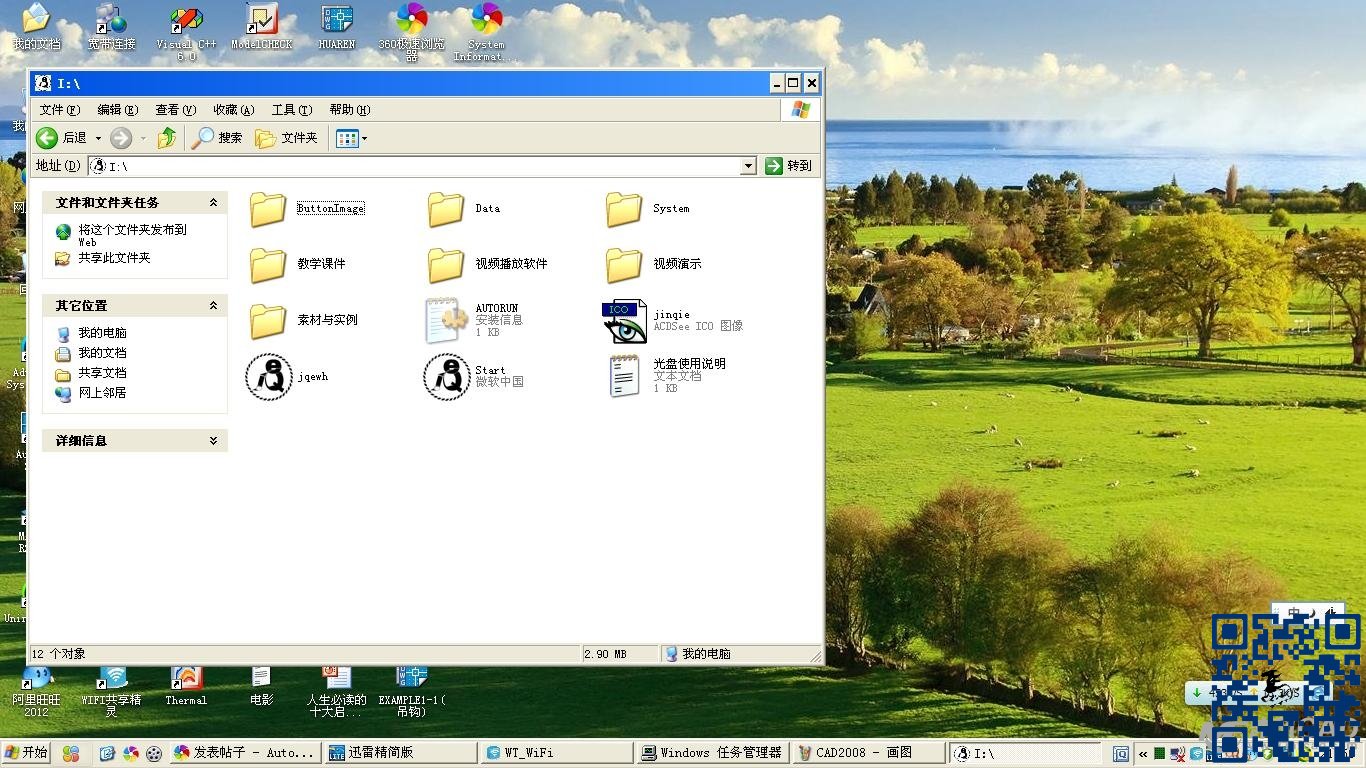Viewport: 1366px width, 768px height.
Task: Click the media player quick launch icon
Action: click(x=154, y=754)
